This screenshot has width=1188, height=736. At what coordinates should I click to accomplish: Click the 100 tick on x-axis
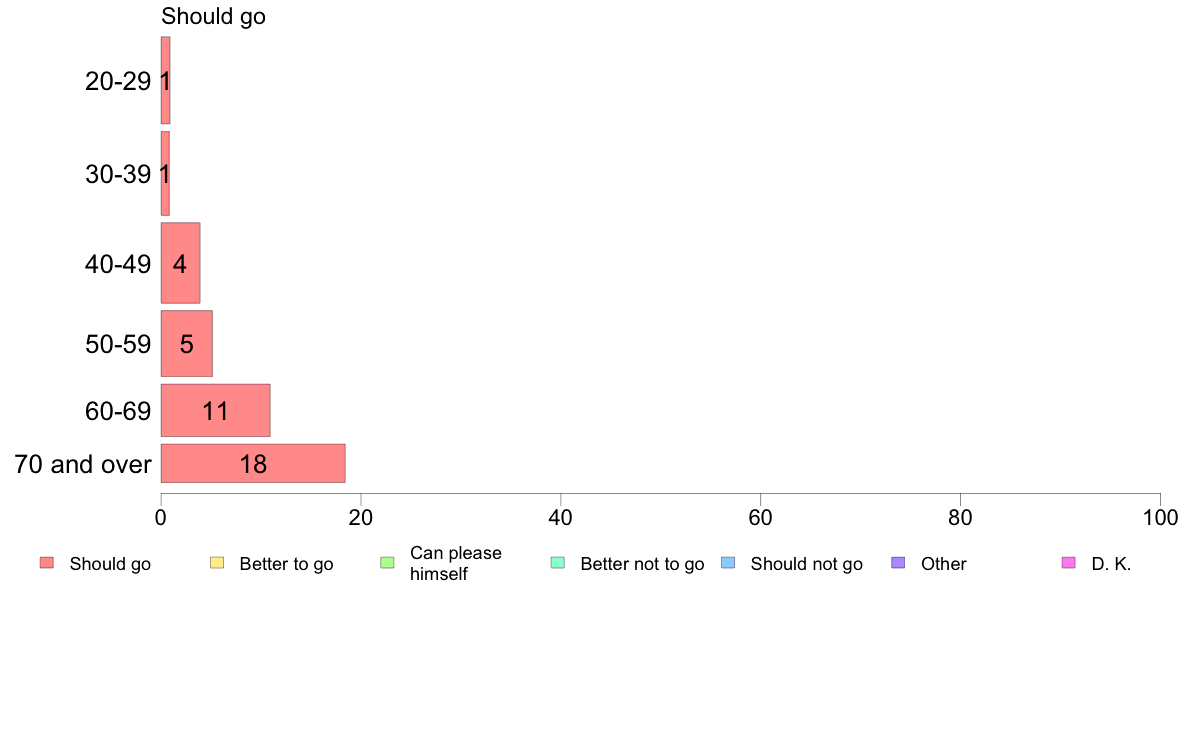pyautogui.click(x=1160, y=518)
